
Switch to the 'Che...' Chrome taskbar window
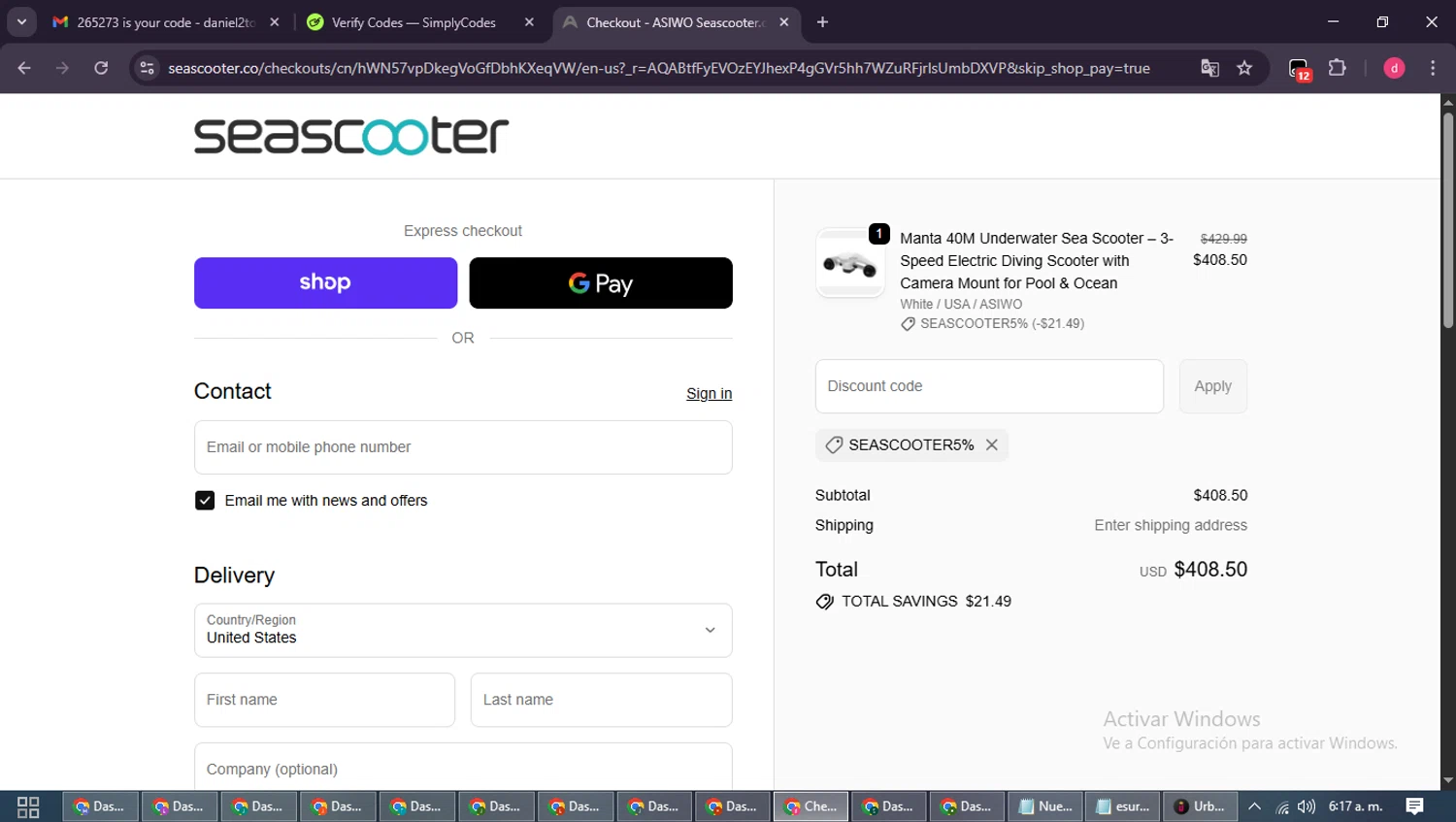point(811,806)
